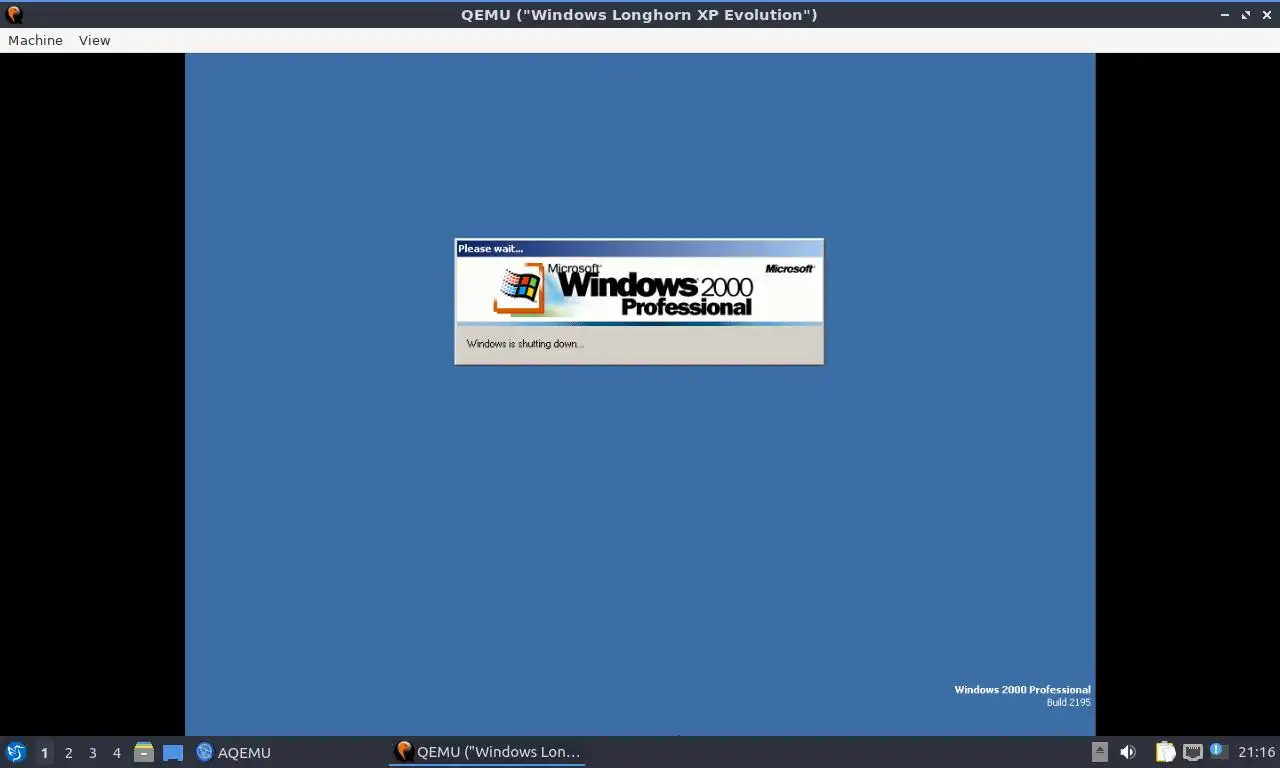Viewport: 1280px width, 768px height.
Task: Switch to virtual desktop 4
Action: (117, 752)
